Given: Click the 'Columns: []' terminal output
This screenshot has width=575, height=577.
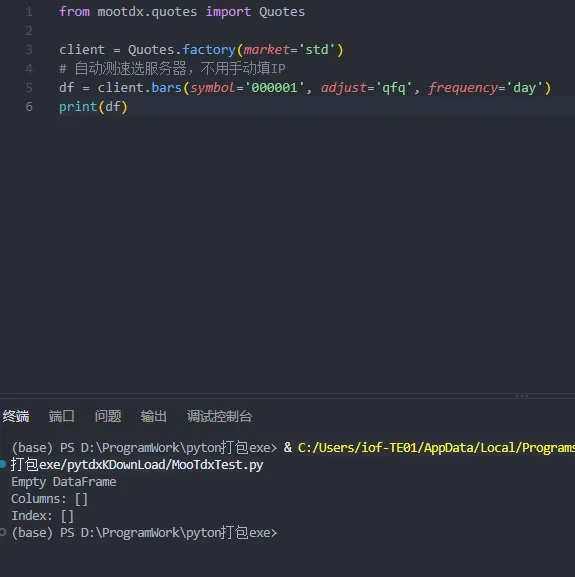Looking at the screenshot, I should point(49,499).
